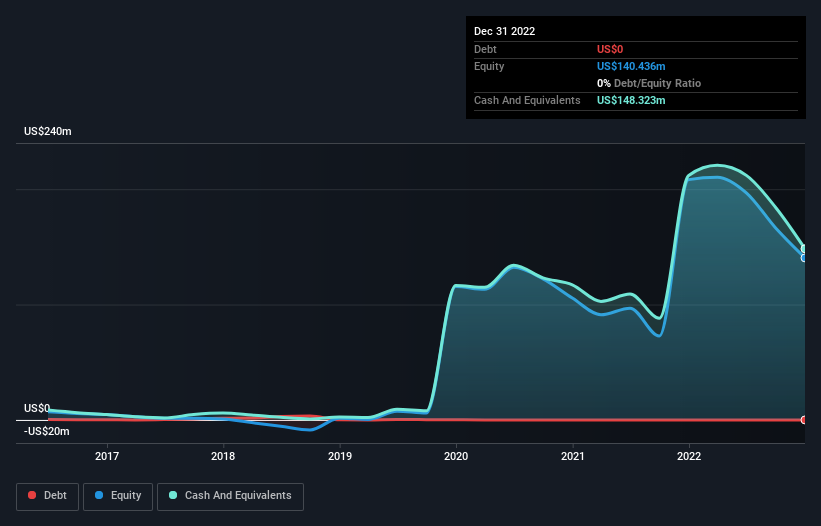Click the 2020 x-axis label
The width and height of the screenshot is (821, 526).
456,456
